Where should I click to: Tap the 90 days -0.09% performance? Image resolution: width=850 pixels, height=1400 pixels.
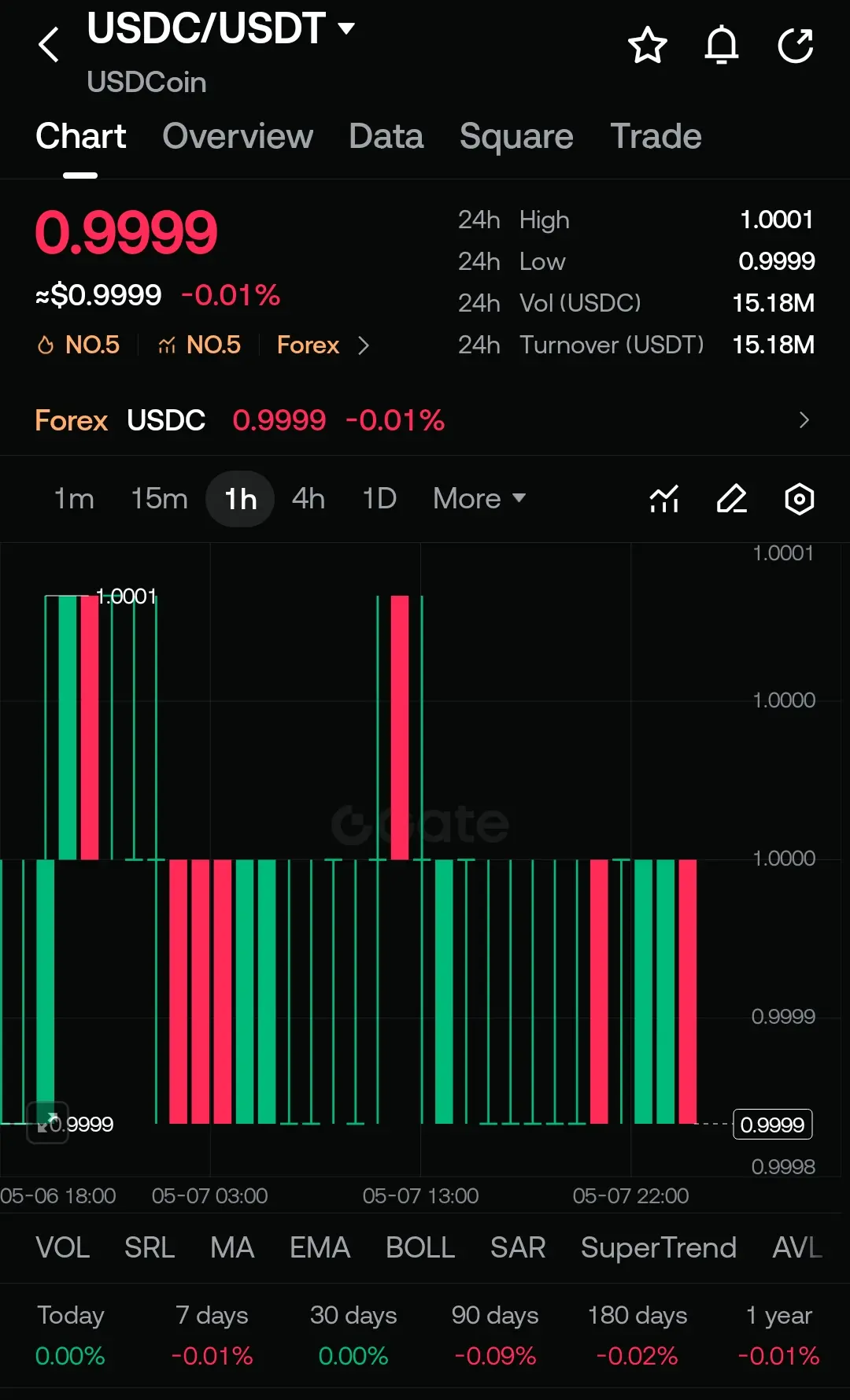click(495, 1335)
